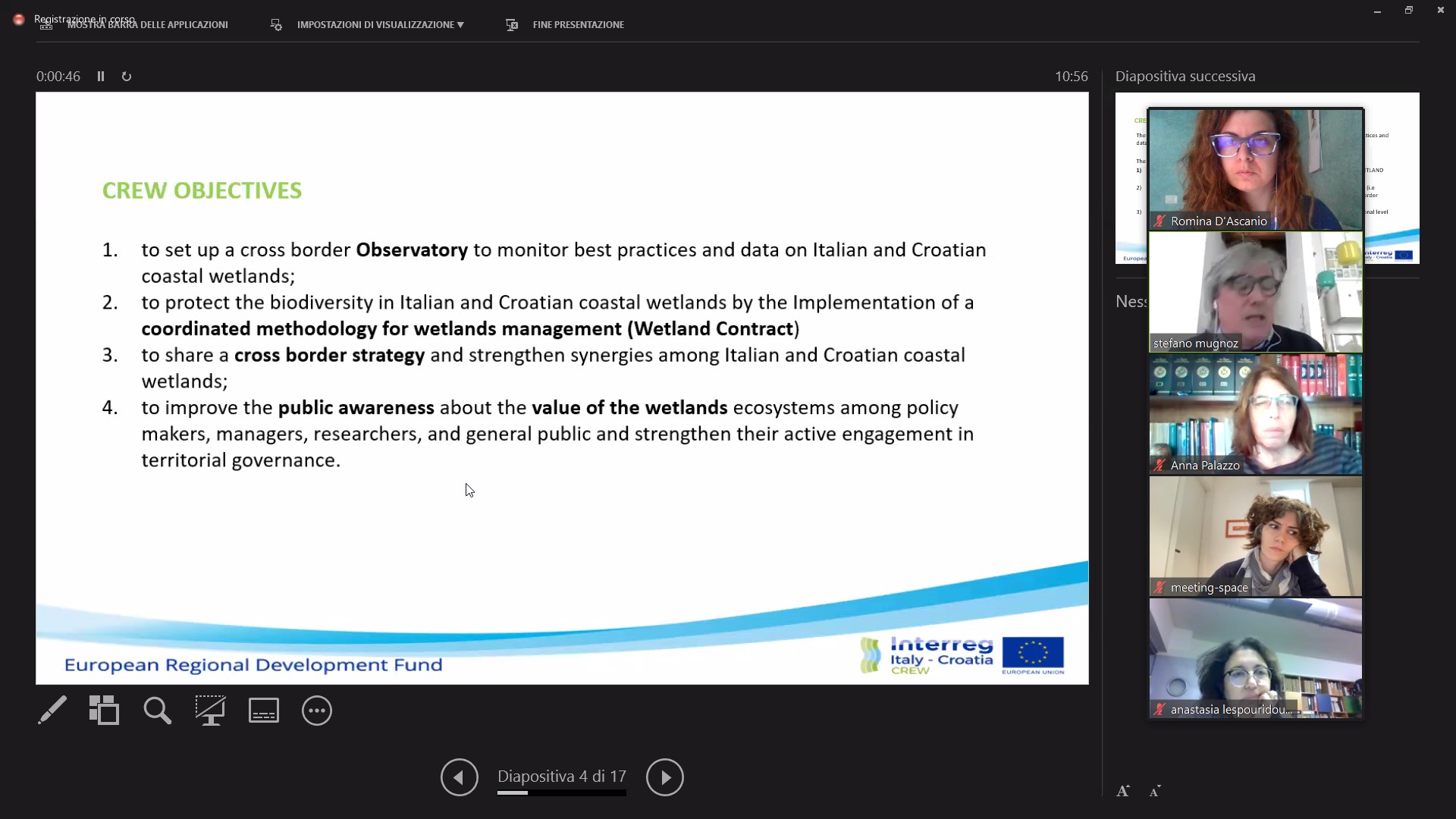Increase notes text size
The width and height of the screenshot is (1456, 819).
pos(1123,792)
